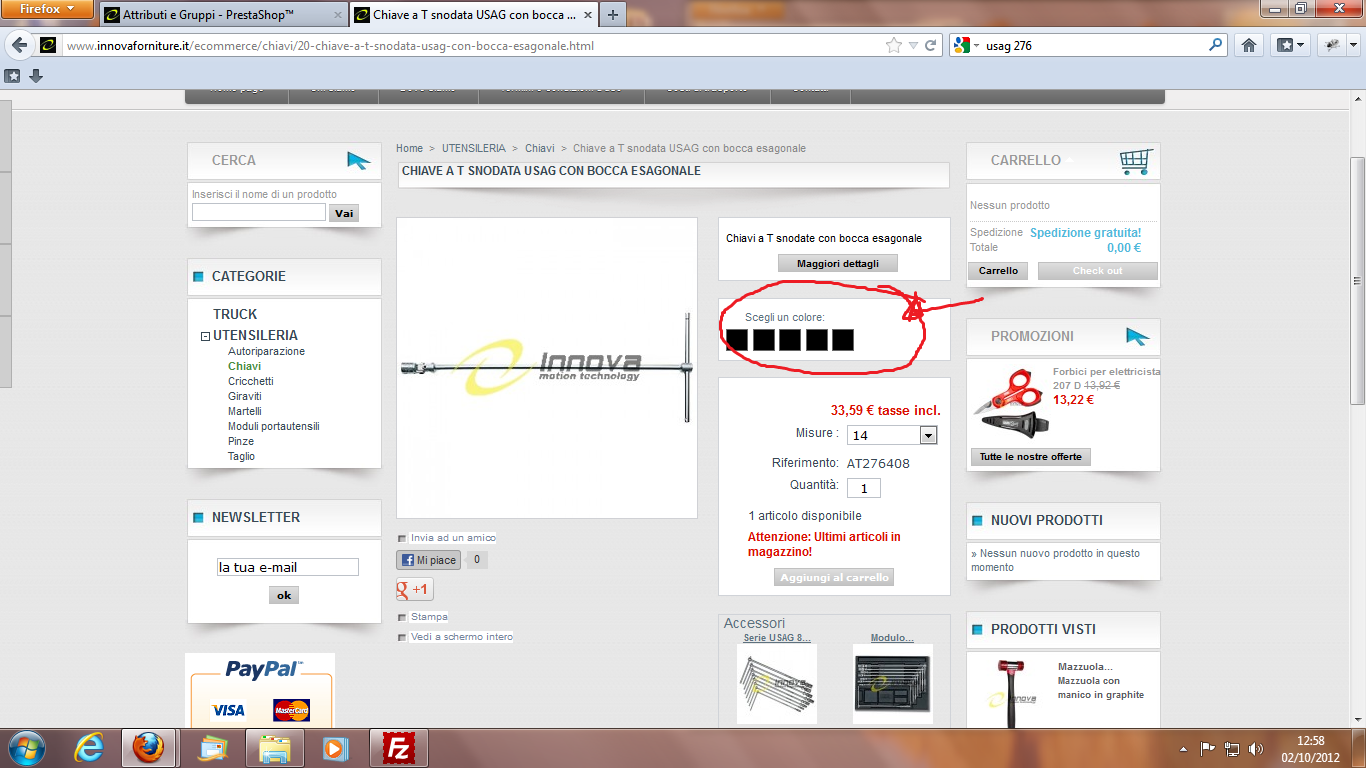Open Windows Explorer folder icon in taskbar
Screen dimensions: 1366x768
click(274, 747)
